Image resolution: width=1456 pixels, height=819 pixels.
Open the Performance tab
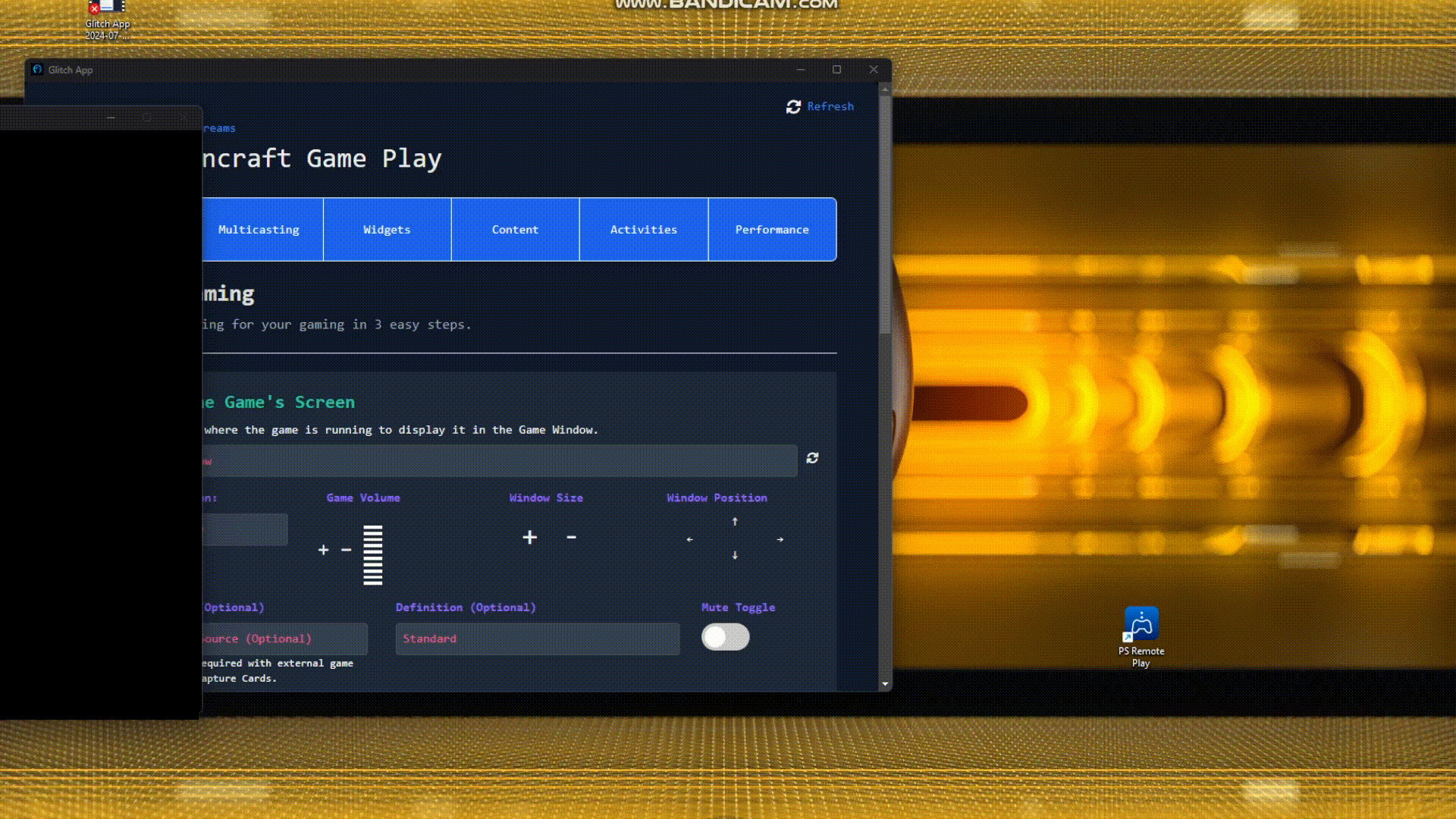pyautogui.click(x=773, y=229)
